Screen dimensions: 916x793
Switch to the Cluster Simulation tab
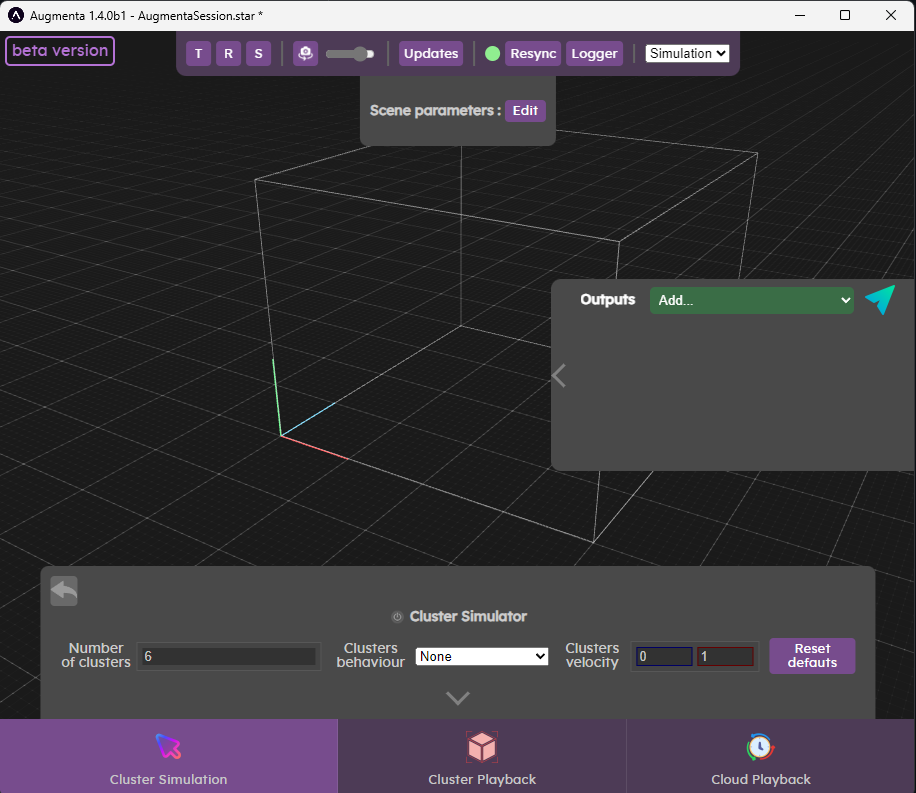169,756
